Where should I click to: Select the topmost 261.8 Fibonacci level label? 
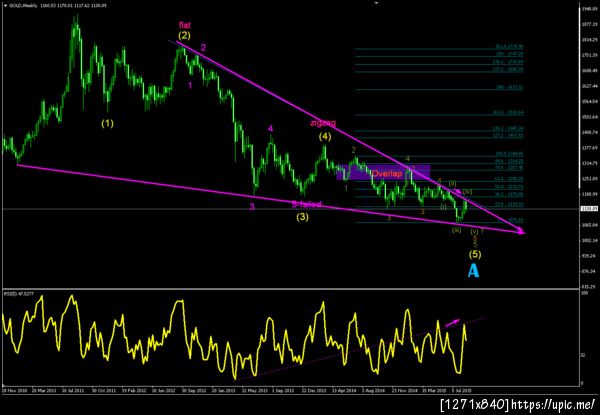click(509, 46)
